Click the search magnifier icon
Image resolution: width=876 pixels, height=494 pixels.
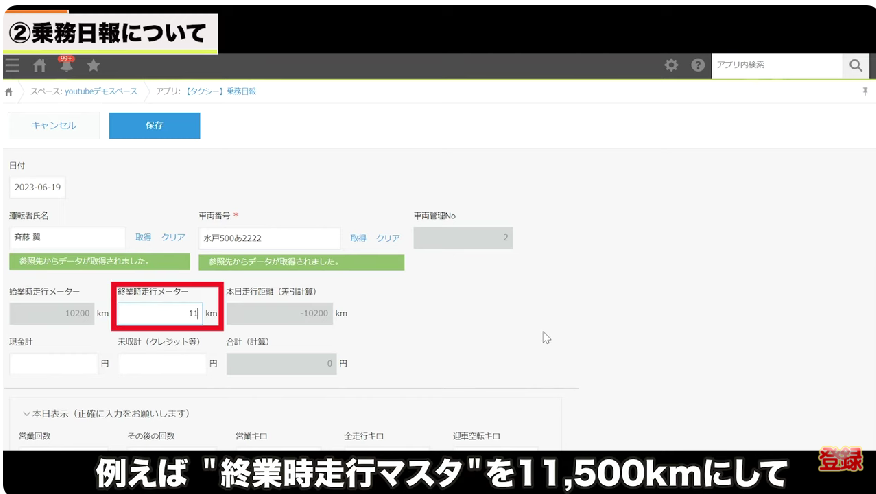coord(855,66)
